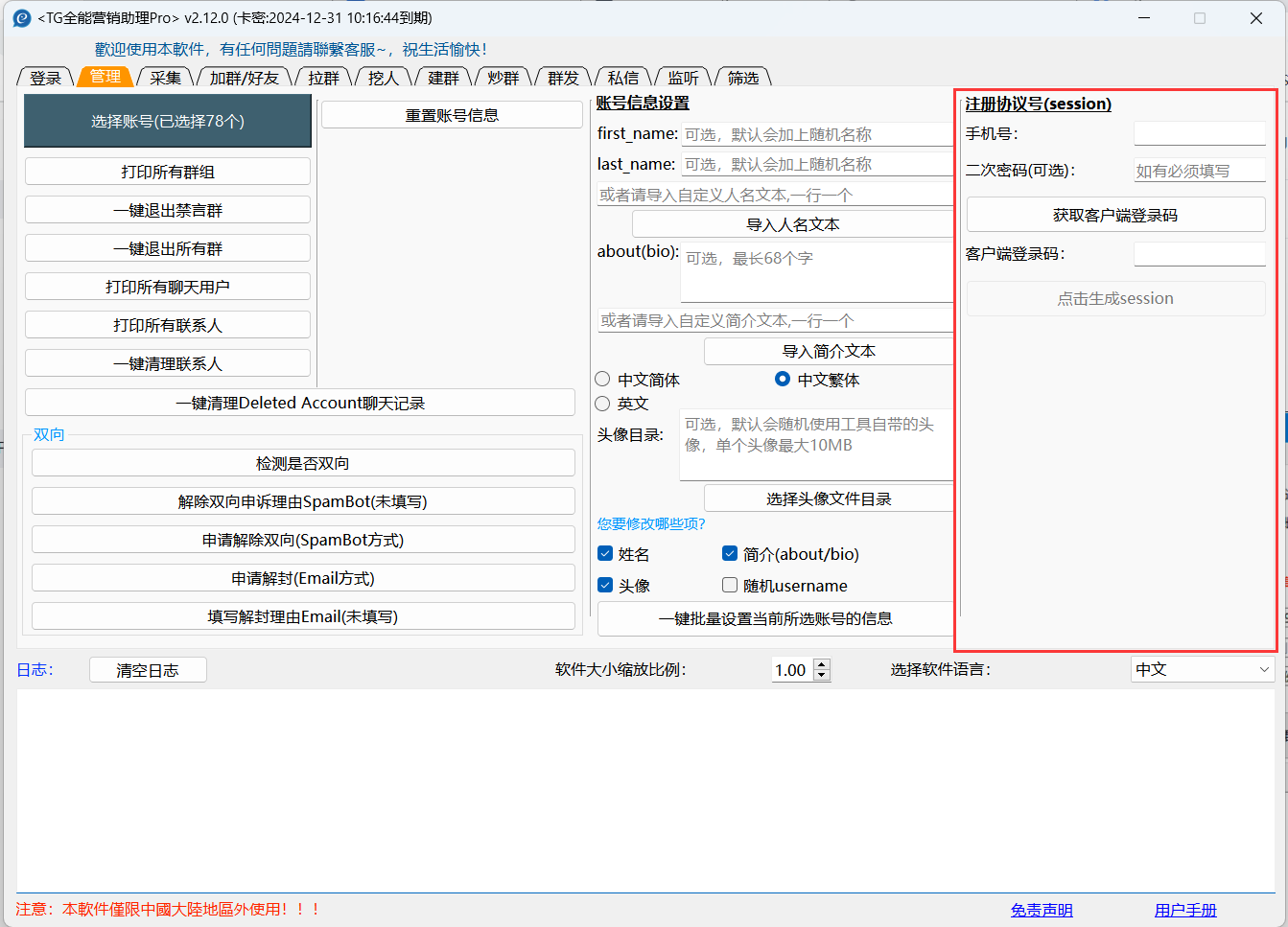
Task: Open the 群发 tab
Action: click(563, 78)
